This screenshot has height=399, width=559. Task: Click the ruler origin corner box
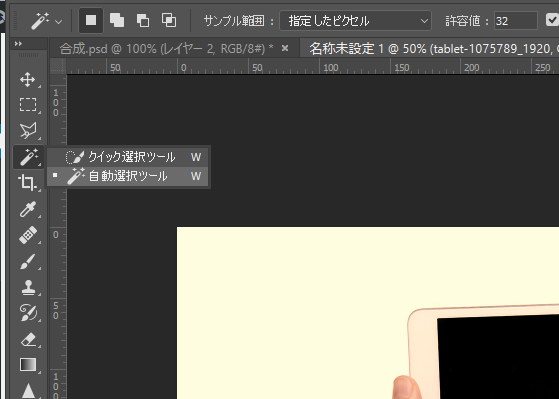pyautogui.click(x=58, y=66)
